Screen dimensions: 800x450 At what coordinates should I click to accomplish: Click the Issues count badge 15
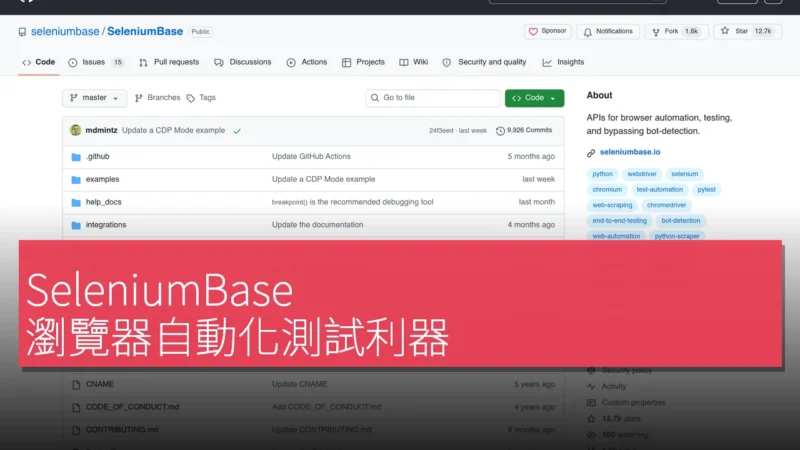pos(118,62)
